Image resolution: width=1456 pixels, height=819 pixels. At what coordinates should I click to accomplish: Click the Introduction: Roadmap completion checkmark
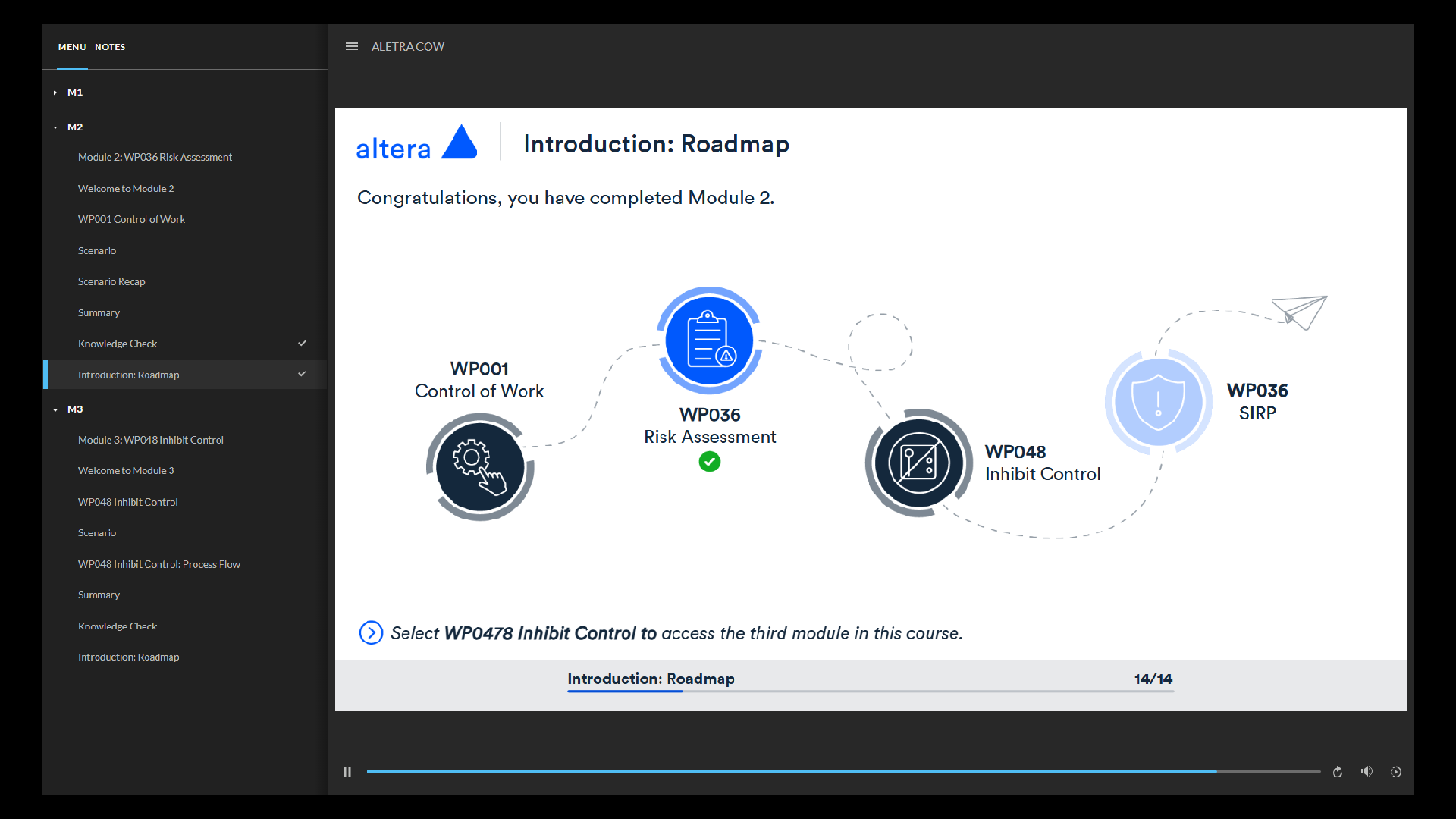click(x=302, y=375)
